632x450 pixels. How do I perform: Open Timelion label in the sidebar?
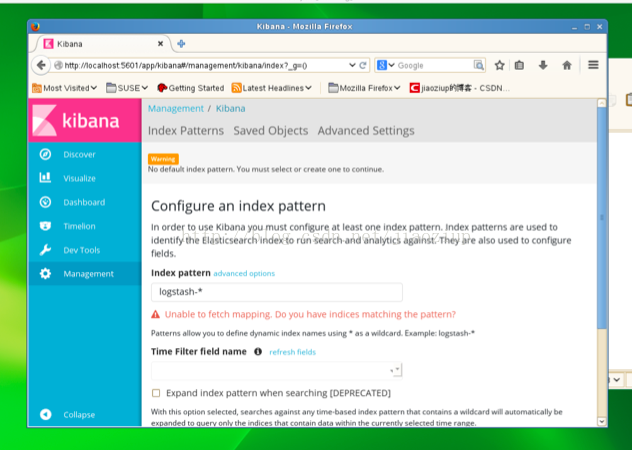pyautogui.click(x=79, y=226)
